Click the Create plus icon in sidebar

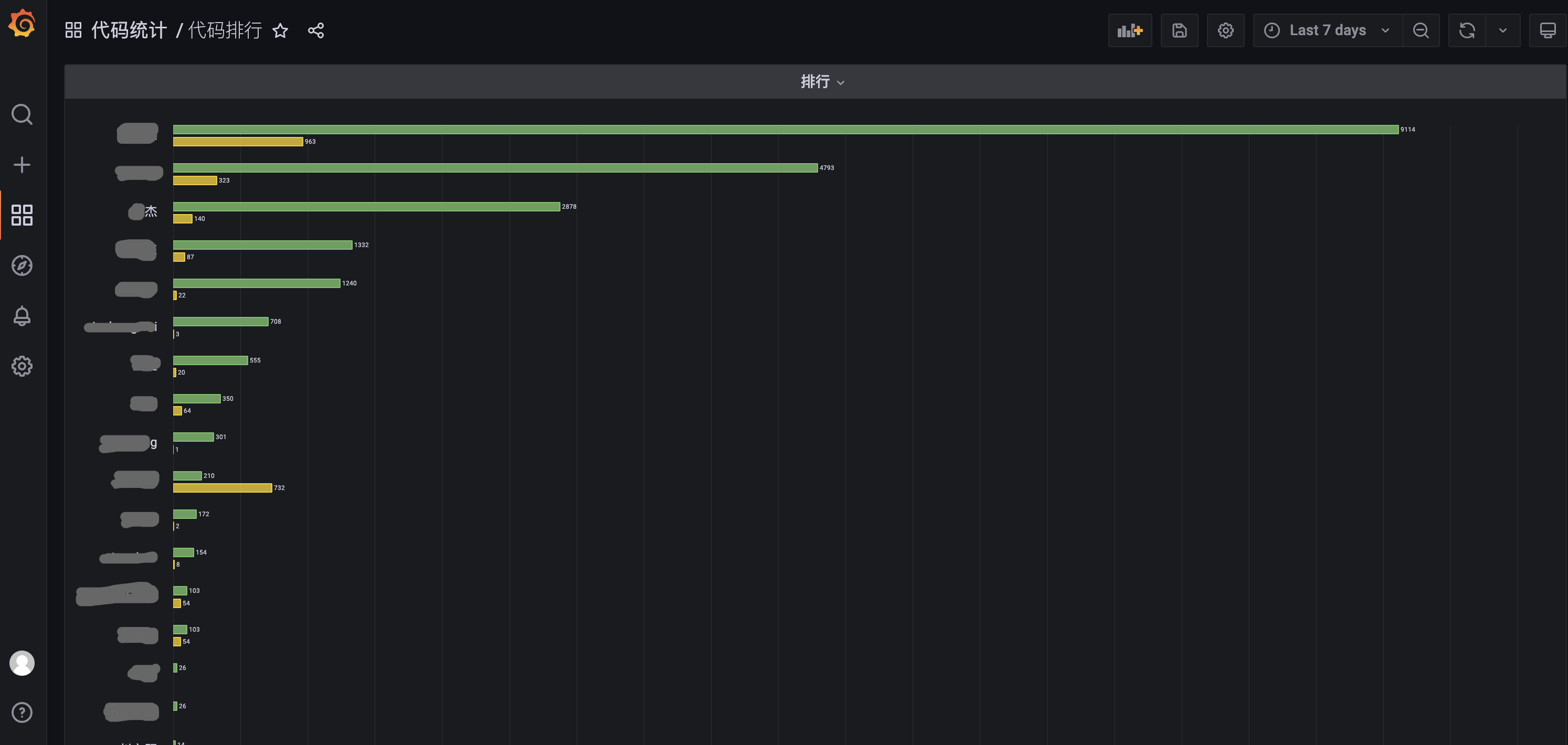[x=22, y=165]
